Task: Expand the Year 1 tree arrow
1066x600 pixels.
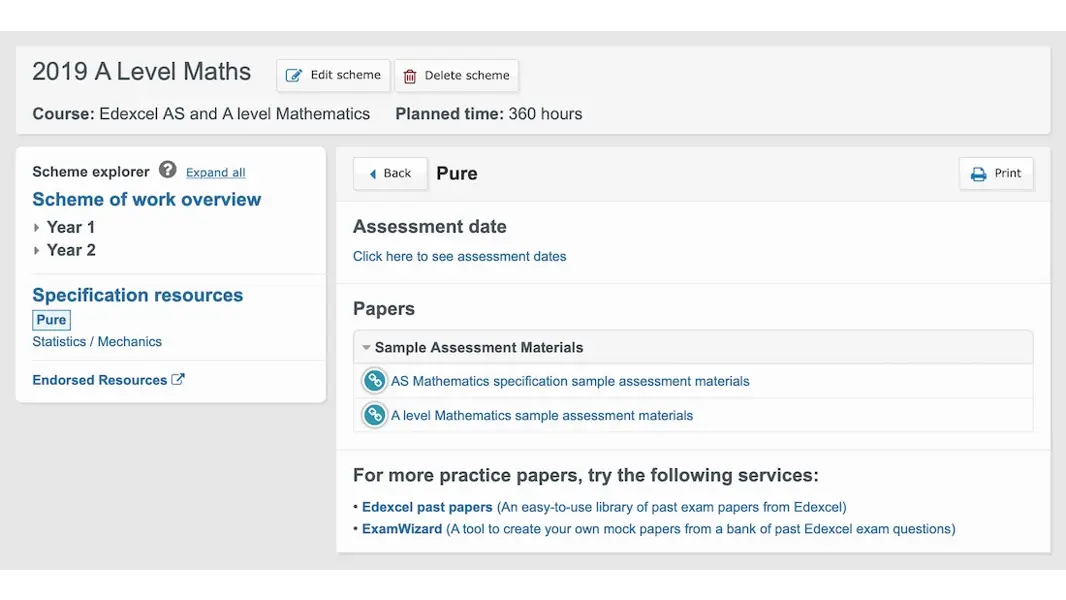Action: click(x=36, y=228)
